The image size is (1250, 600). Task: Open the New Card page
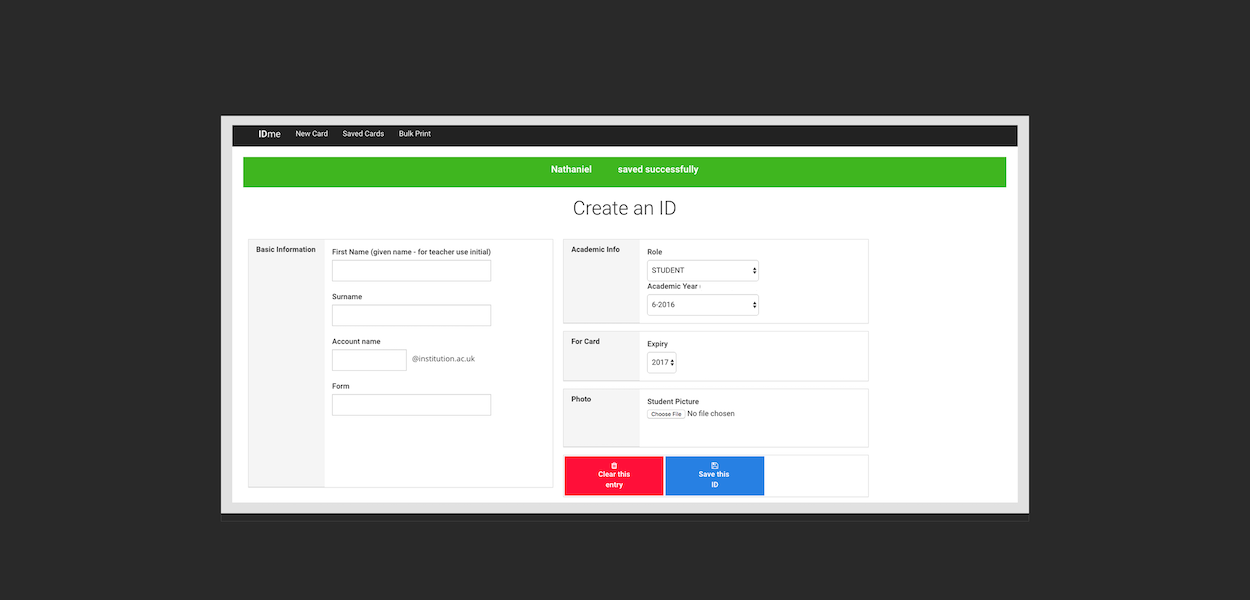click(x=312, y=134)
